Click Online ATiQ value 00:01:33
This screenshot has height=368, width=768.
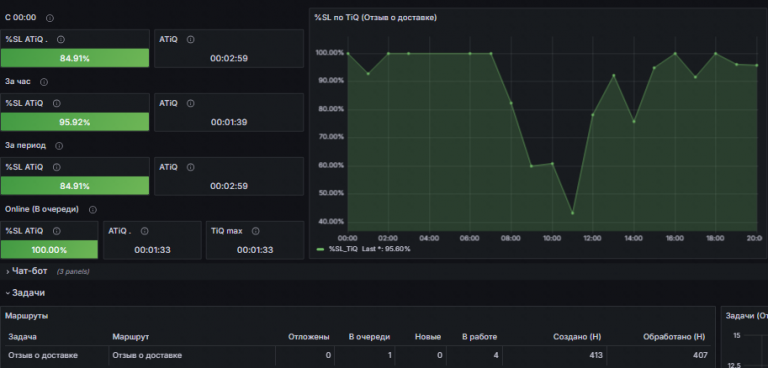click(152, 250)
